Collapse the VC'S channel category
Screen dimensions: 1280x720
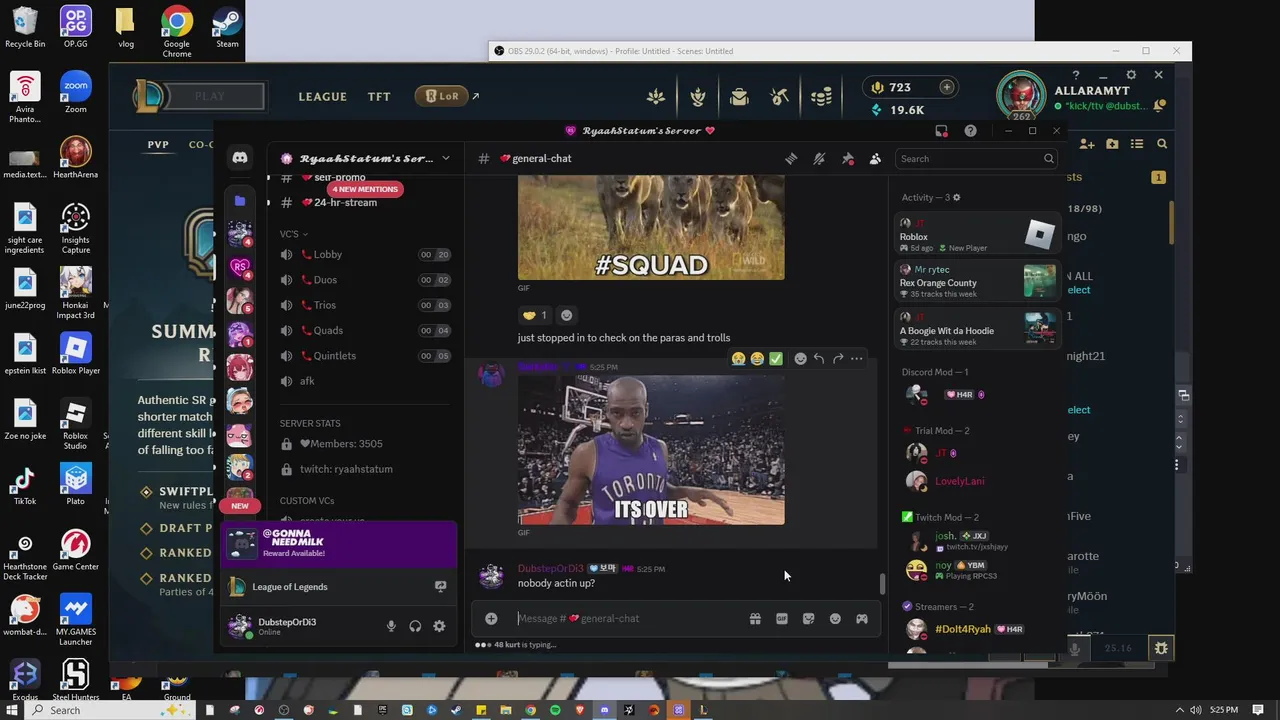[x=294, y=234]
